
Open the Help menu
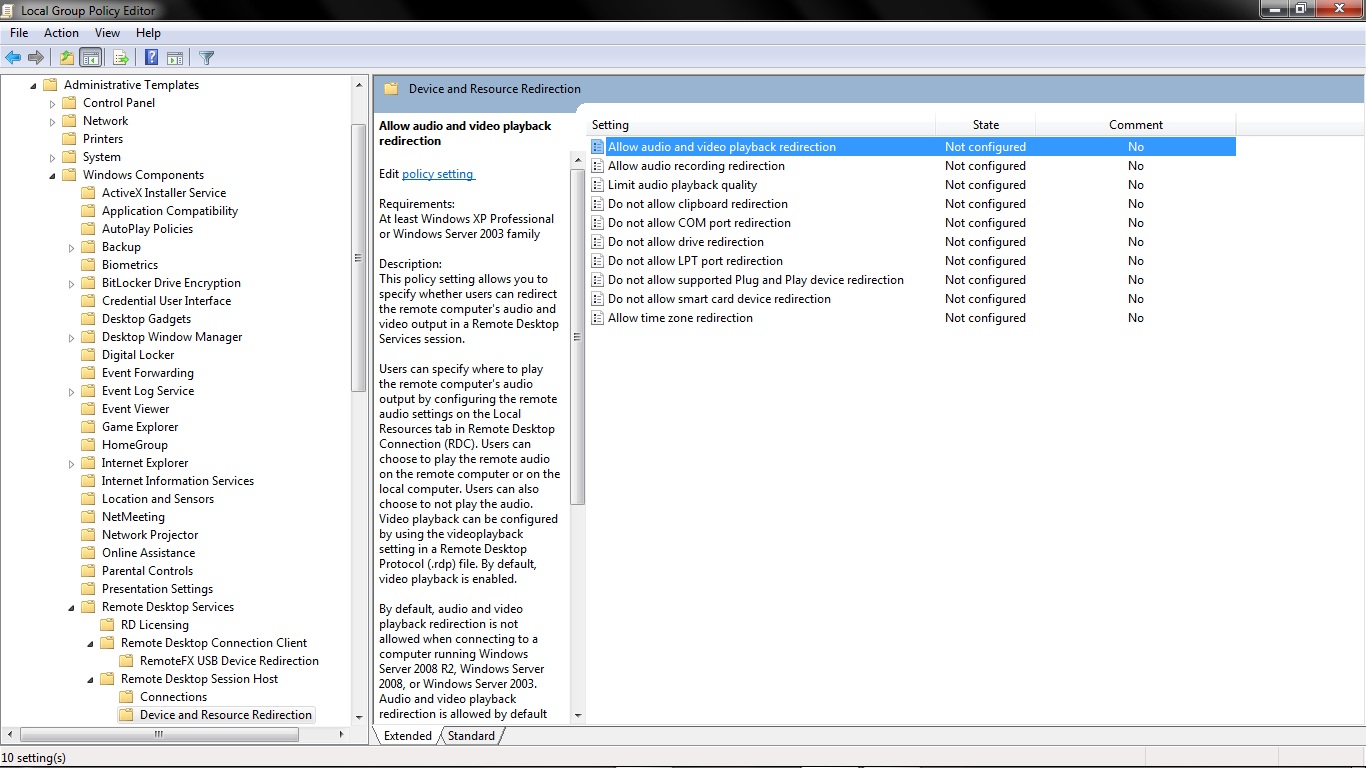[148, 33]
